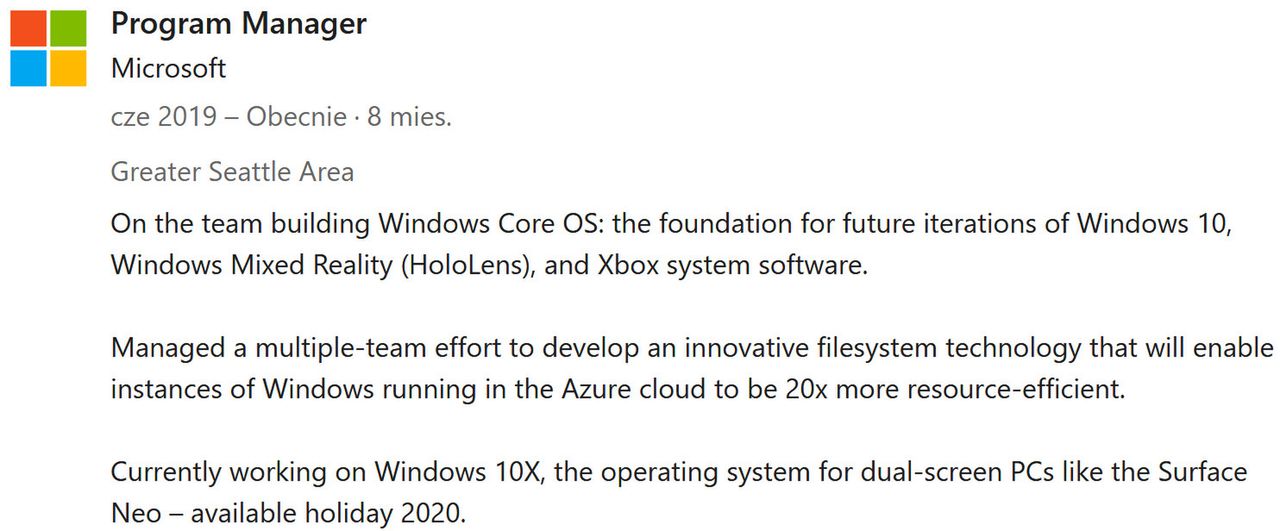Click the blue square of Microsoft logo
Image resolution: width=1280 pixels, height=531 pixels.
coord(29,68)
